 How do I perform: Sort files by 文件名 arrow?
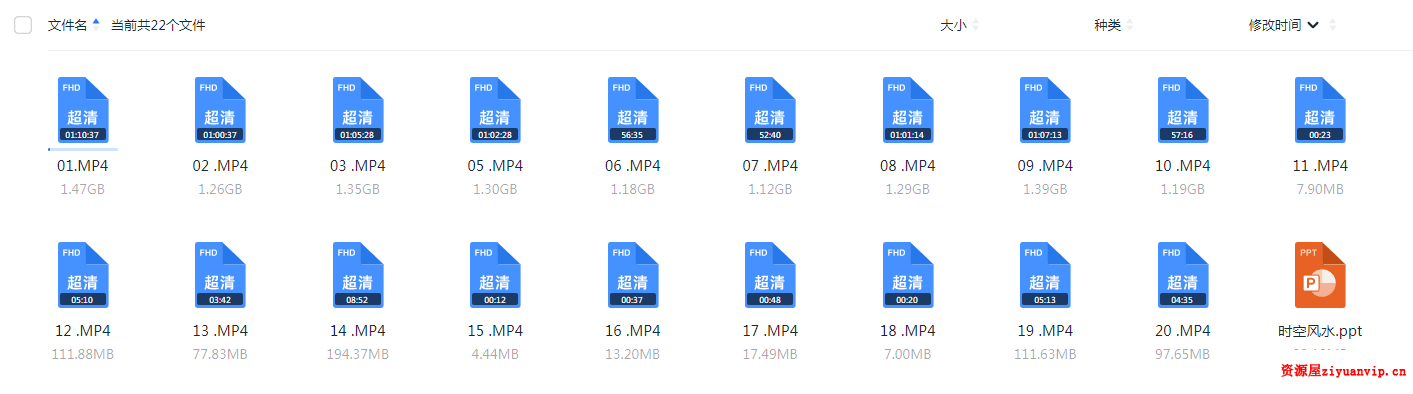tap(96, 22)
